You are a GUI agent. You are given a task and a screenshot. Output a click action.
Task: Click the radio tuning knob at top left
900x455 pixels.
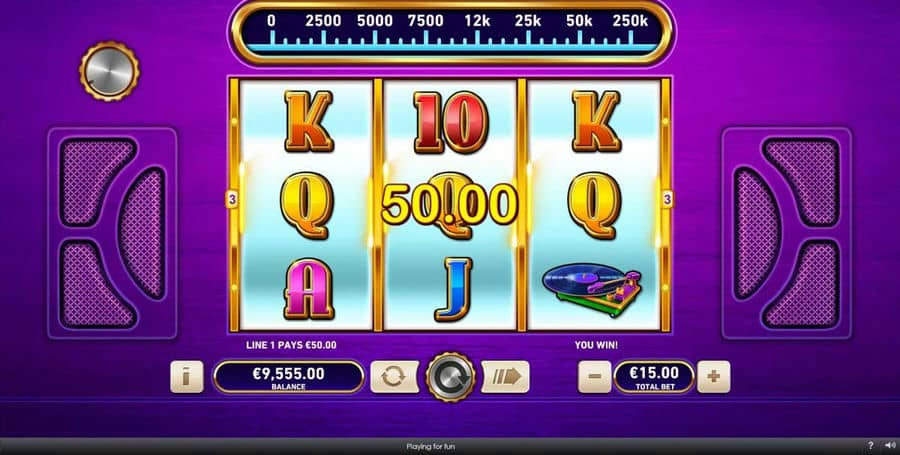[109, 71]
